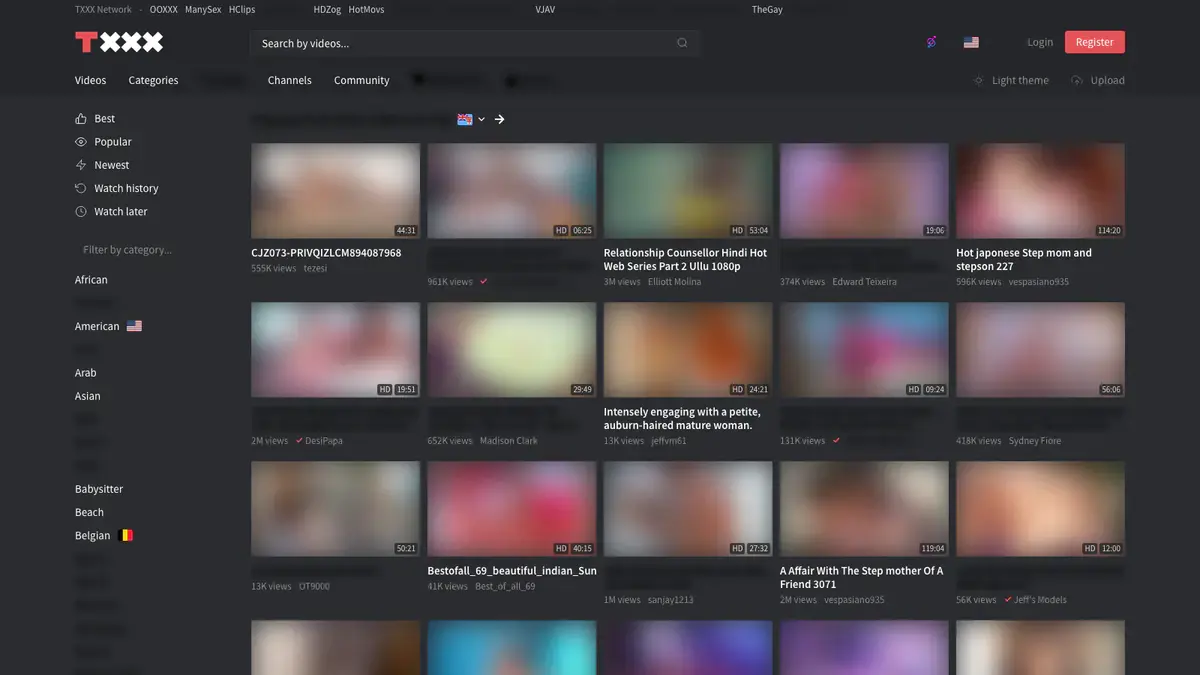Click the Register button
1200x675 pixels.
[1094, 42]
